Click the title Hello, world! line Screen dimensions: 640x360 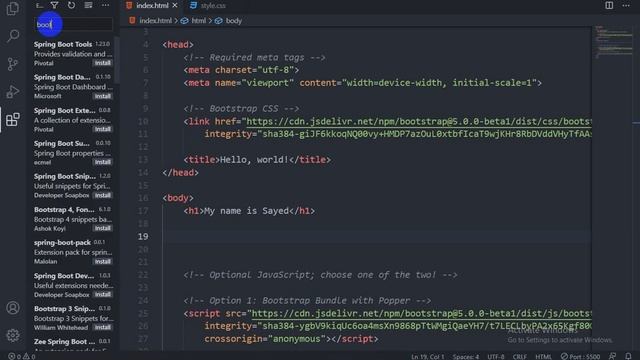(x=257, y=160)
